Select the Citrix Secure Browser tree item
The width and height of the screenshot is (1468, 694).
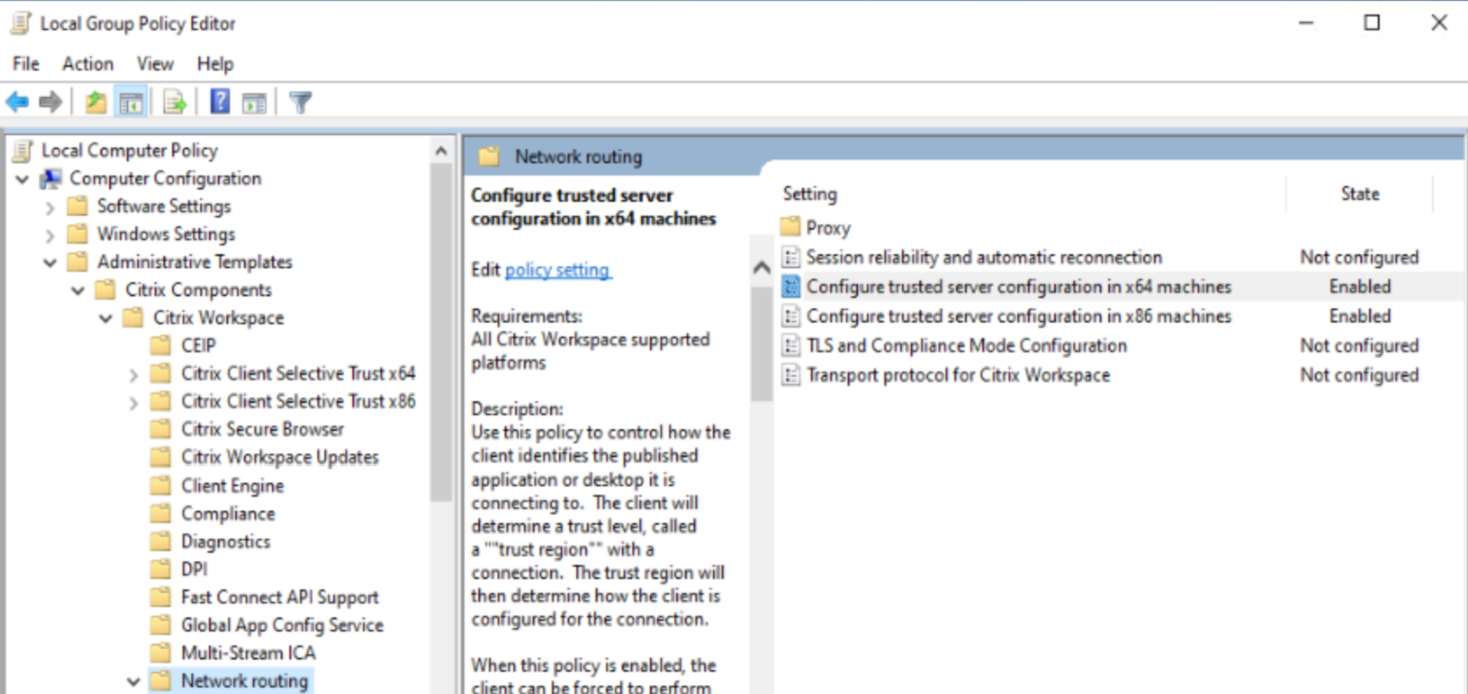(262, 430)
